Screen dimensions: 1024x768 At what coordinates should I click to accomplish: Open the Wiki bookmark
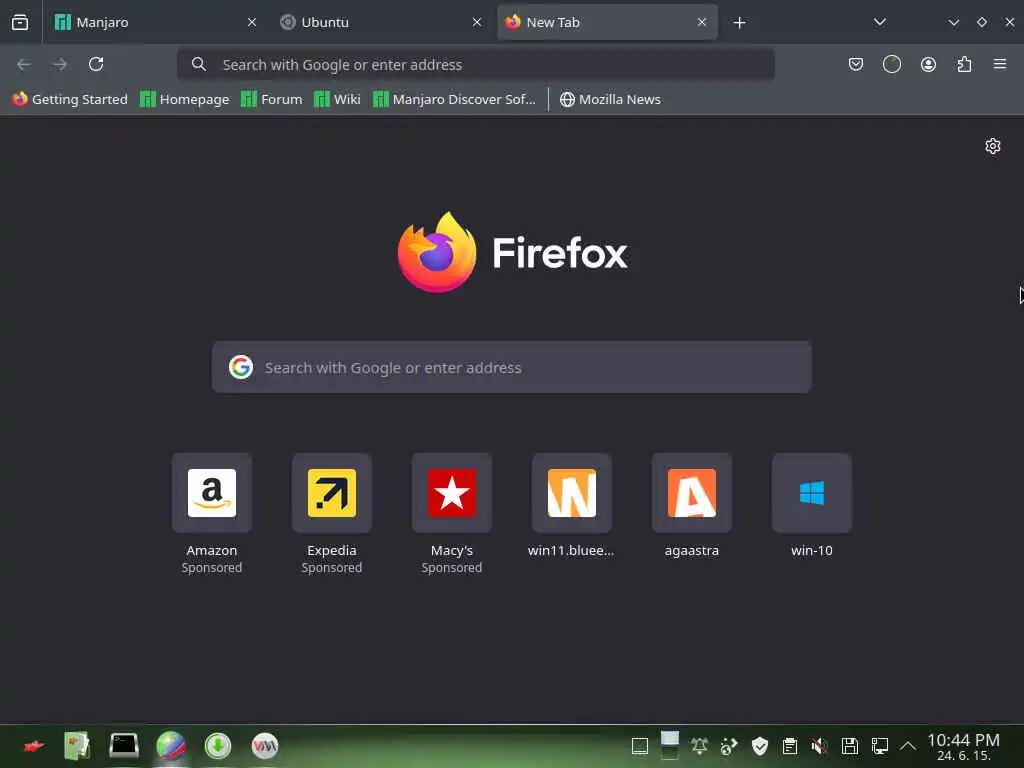click(x=337, y=99)
